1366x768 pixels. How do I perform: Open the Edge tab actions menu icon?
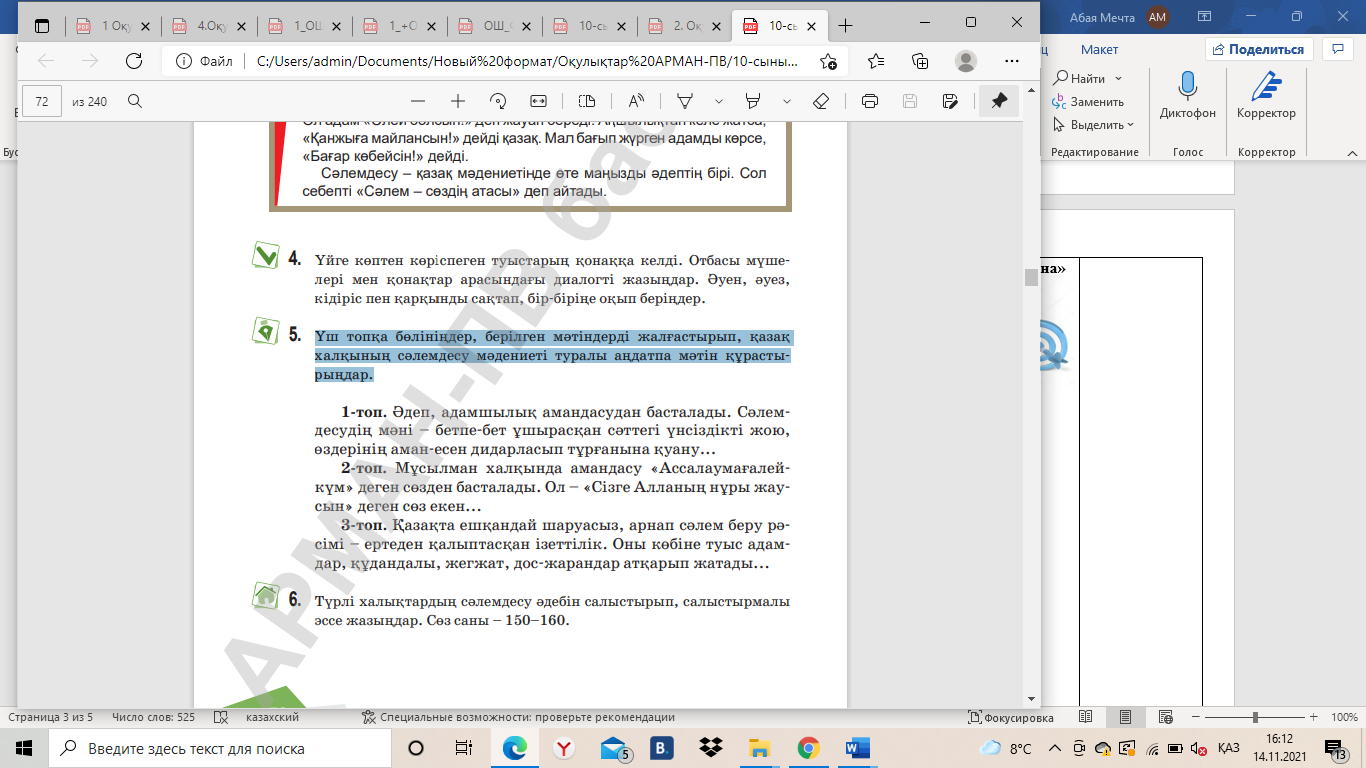pyautogui.click(x=41, y=24)
